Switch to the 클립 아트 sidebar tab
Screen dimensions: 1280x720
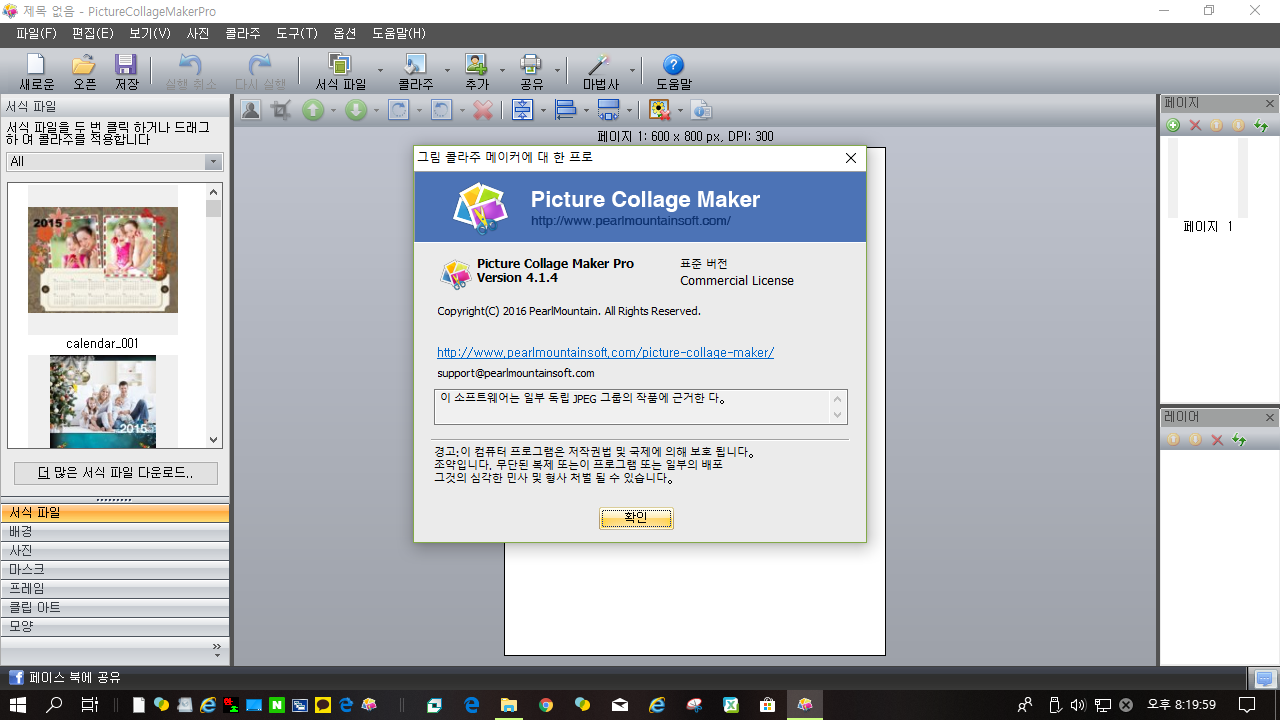[114, 607]
